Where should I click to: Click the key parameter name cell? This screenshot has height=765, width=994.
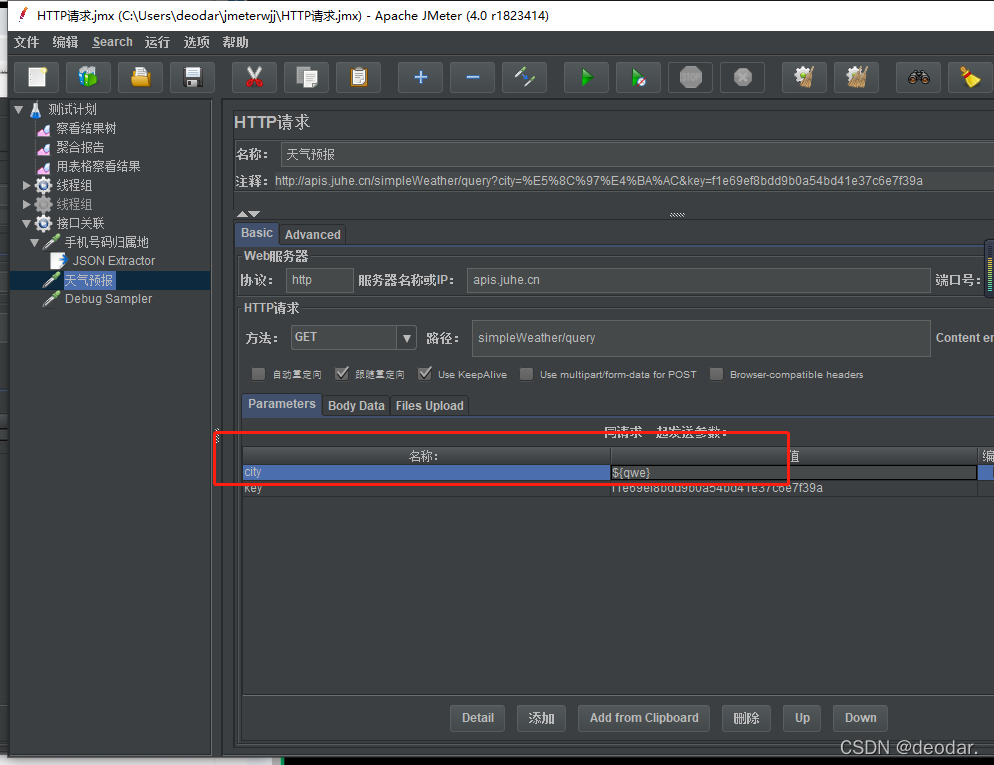pos(426,488)
